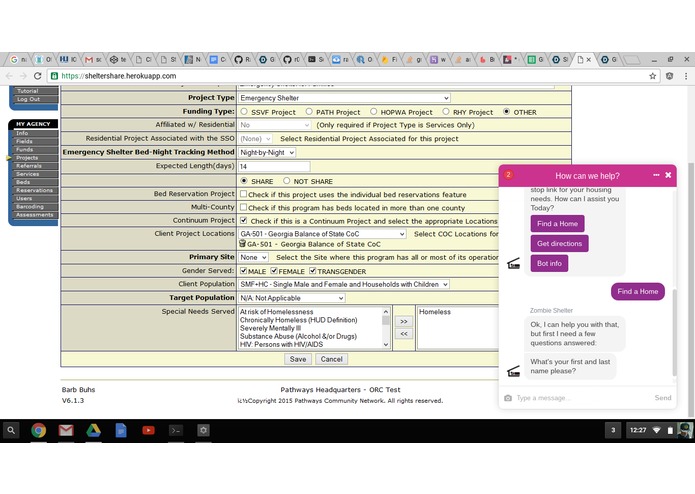The width and height of the screenshot is (695, 494).
Task: Open Client Project Locations dropdown
Action: (322, 234)
